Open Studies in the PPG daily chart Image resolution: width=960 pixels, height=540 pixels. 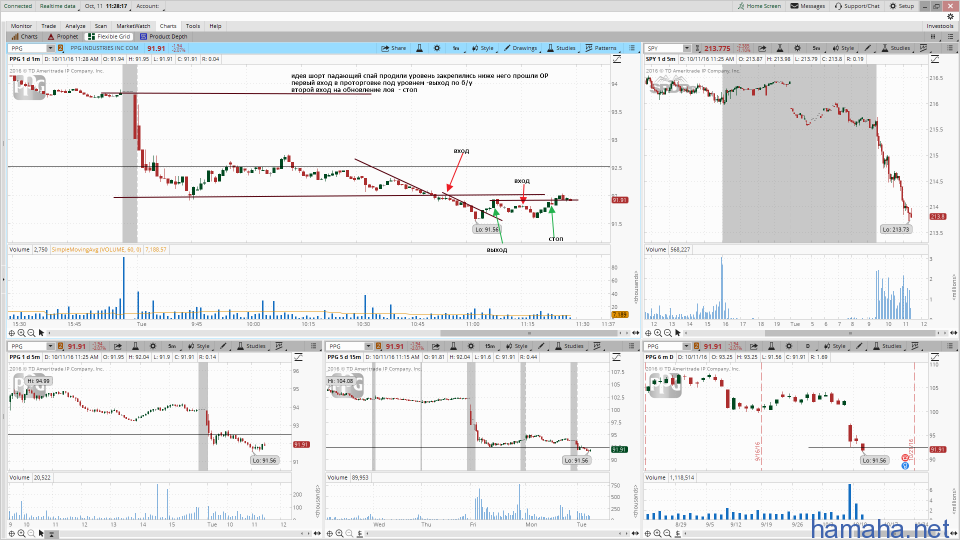pos(887,347)
